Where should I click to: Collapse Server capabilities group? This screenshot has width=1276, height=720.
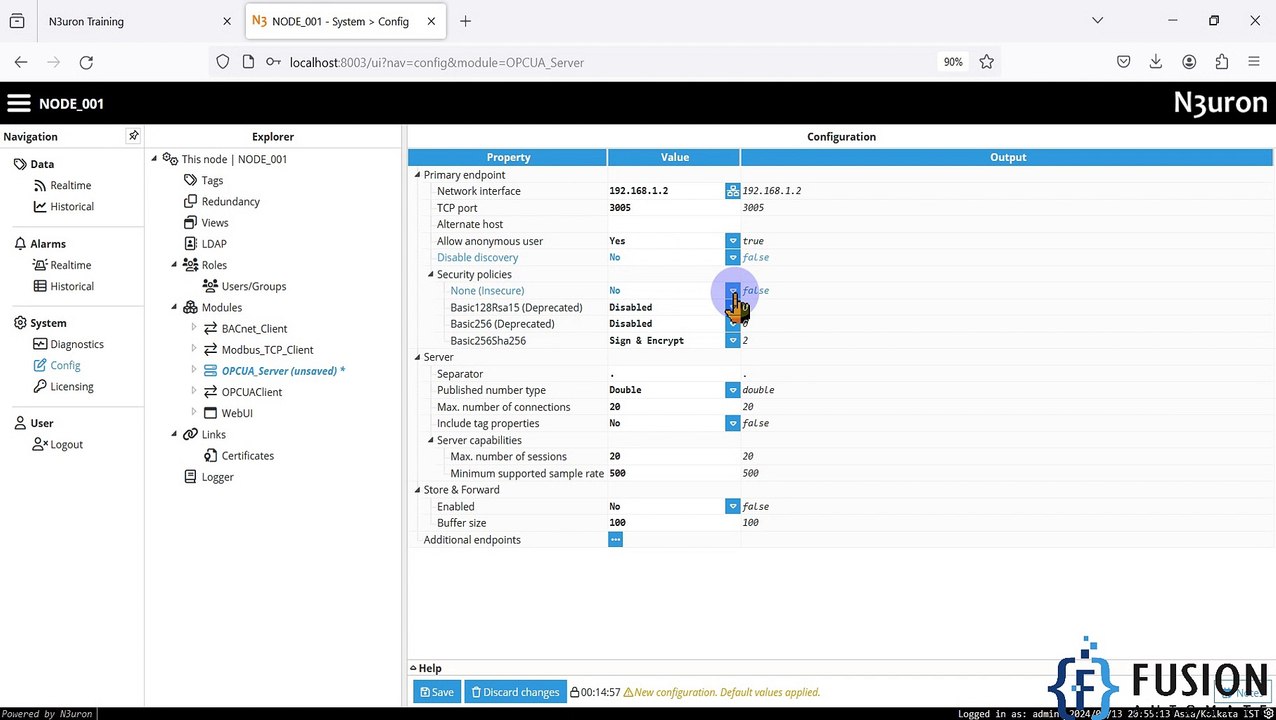(x=431, y=440)
